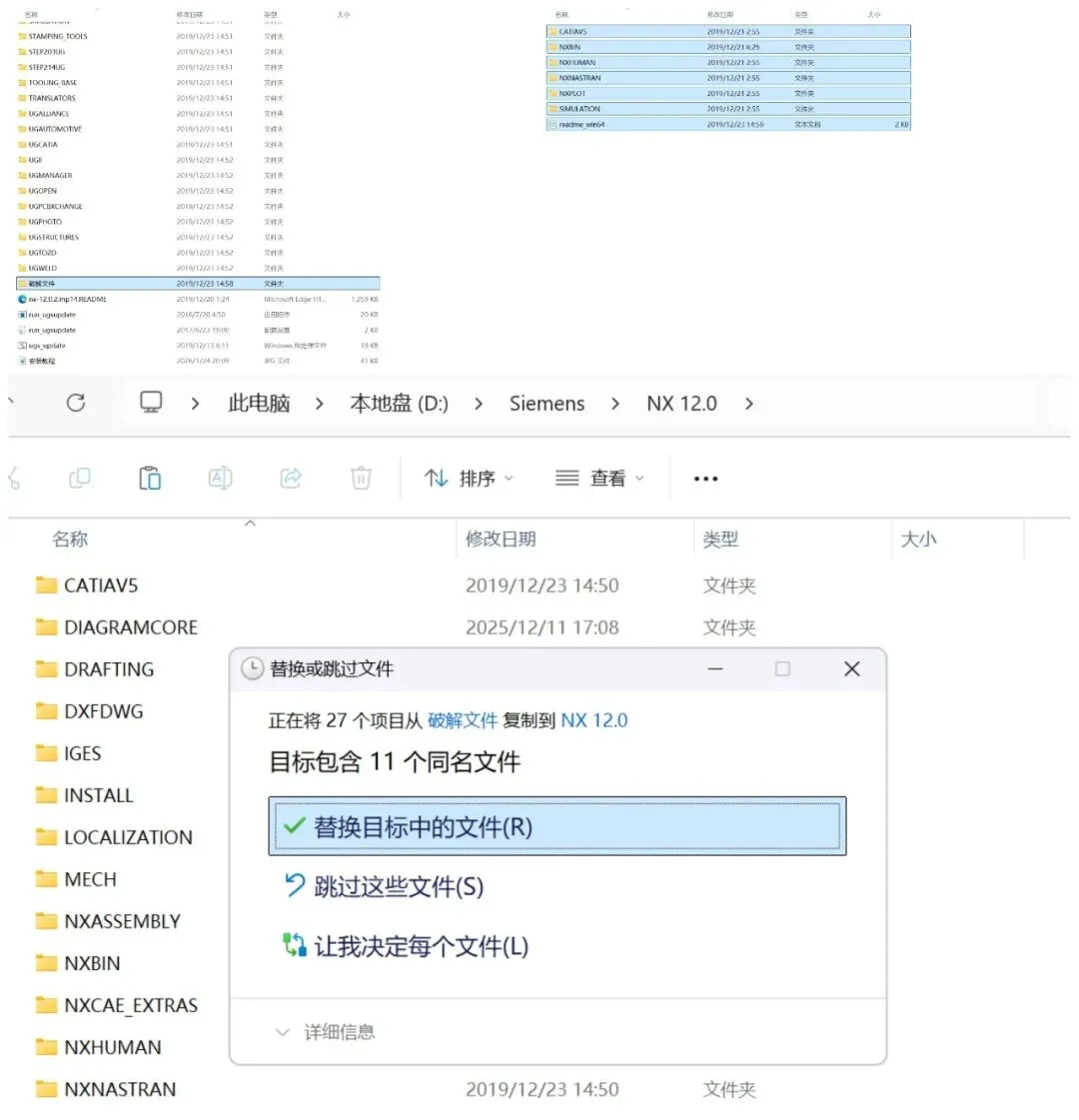Screen dimensions: 1079x1120
Task: Click the folder icon beside INSTALL
Action: (x=46, y=795)
